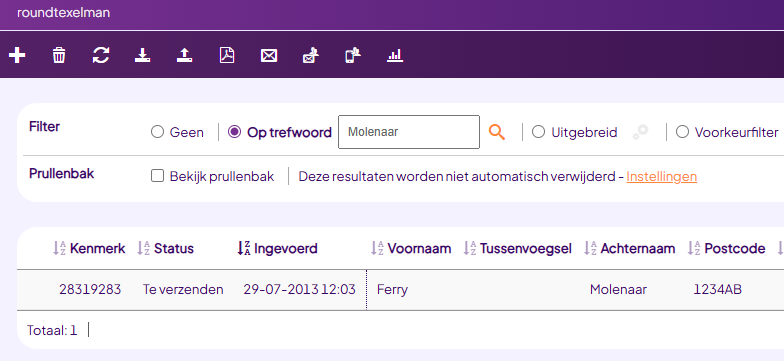The height and width of the screenshot is (361, 784).
Task: Select the result row with Kenmerk 28319283
Action: pyautogui.click(x=400, y=290)
